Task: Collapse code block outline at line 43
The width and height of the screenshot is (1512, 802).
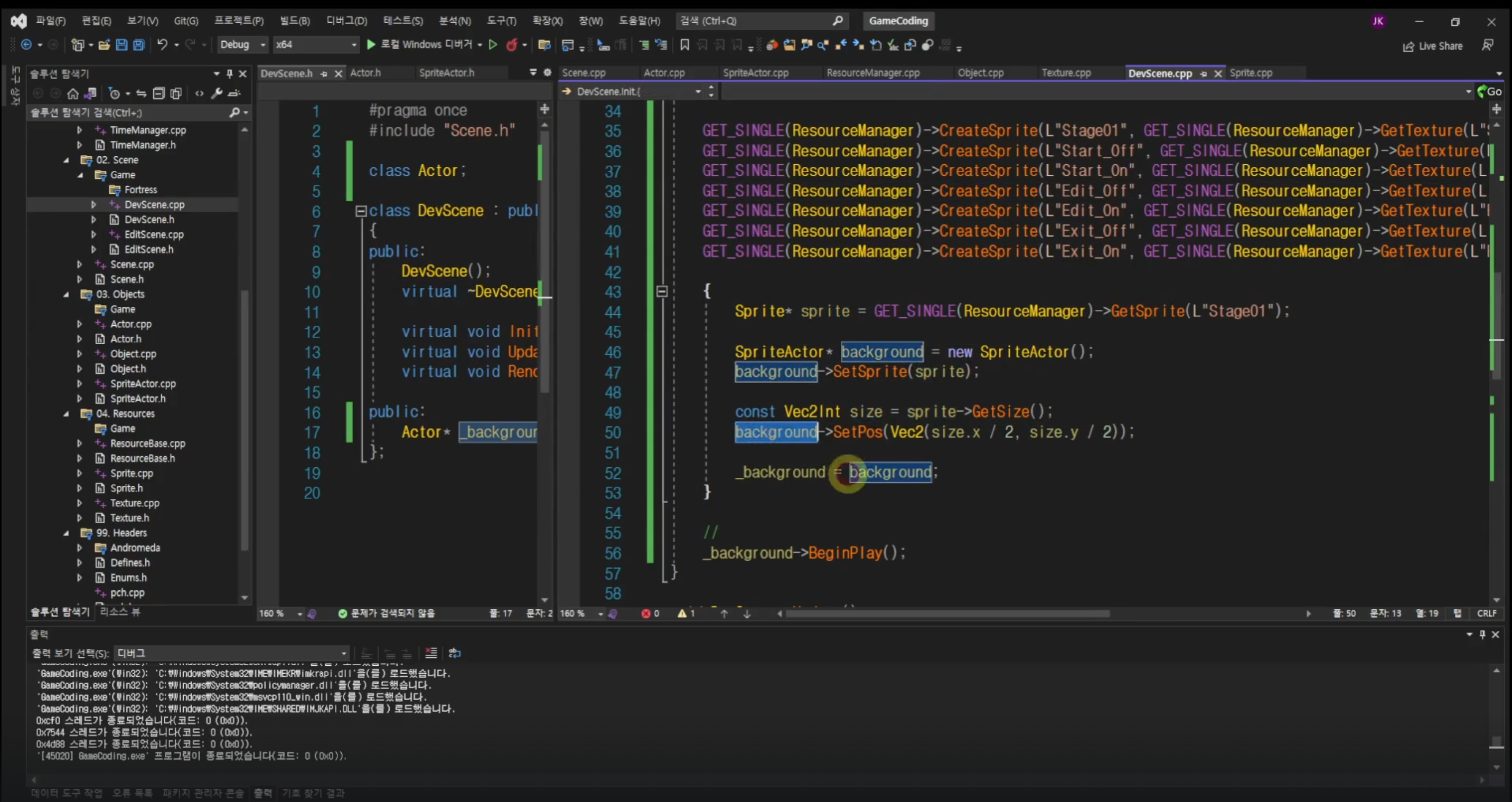Action: pos(662,291)
